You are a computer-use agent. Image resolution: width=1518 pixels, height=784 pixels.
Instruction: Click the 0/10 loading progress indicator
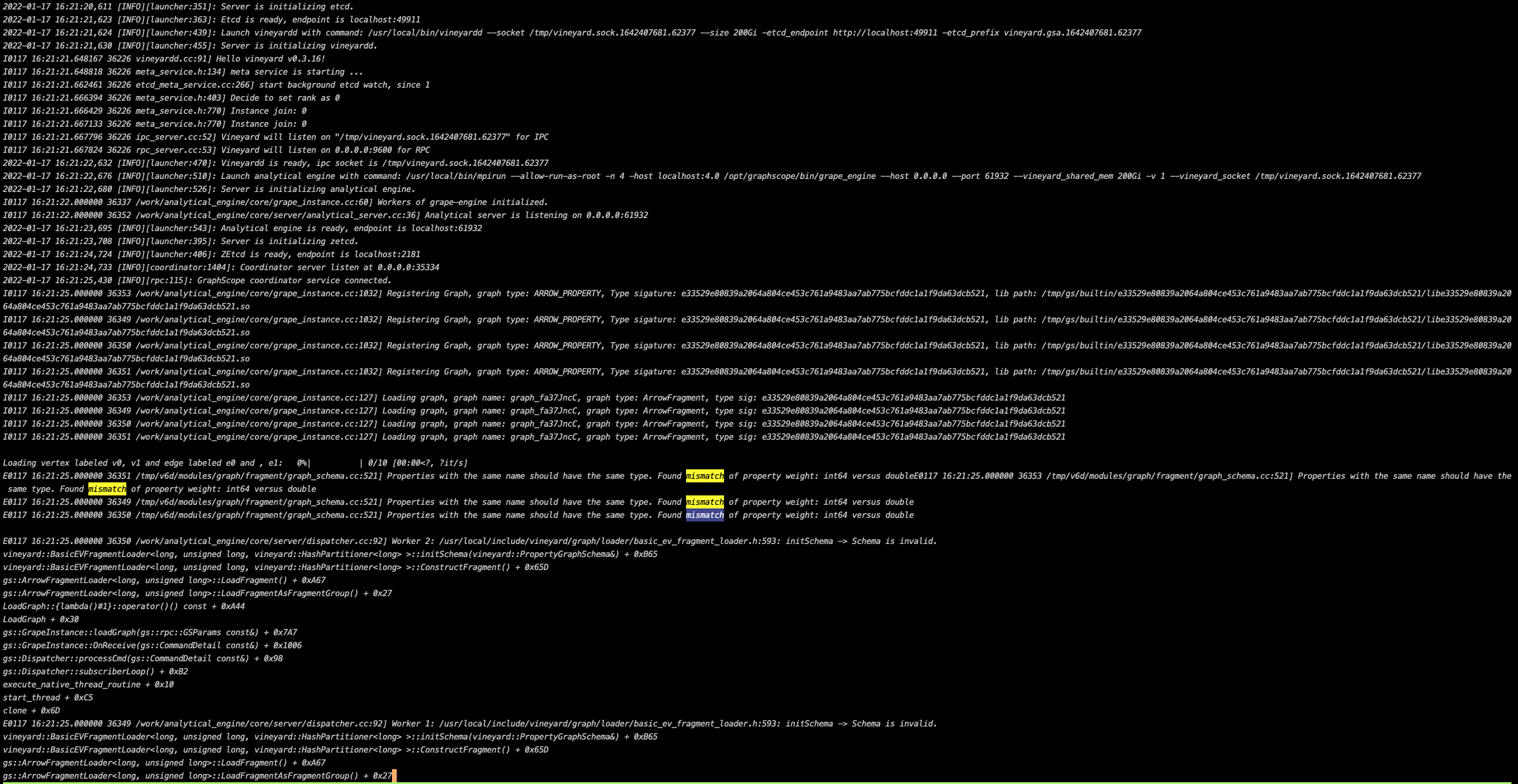pyautogui.click(x=377, y=463)
